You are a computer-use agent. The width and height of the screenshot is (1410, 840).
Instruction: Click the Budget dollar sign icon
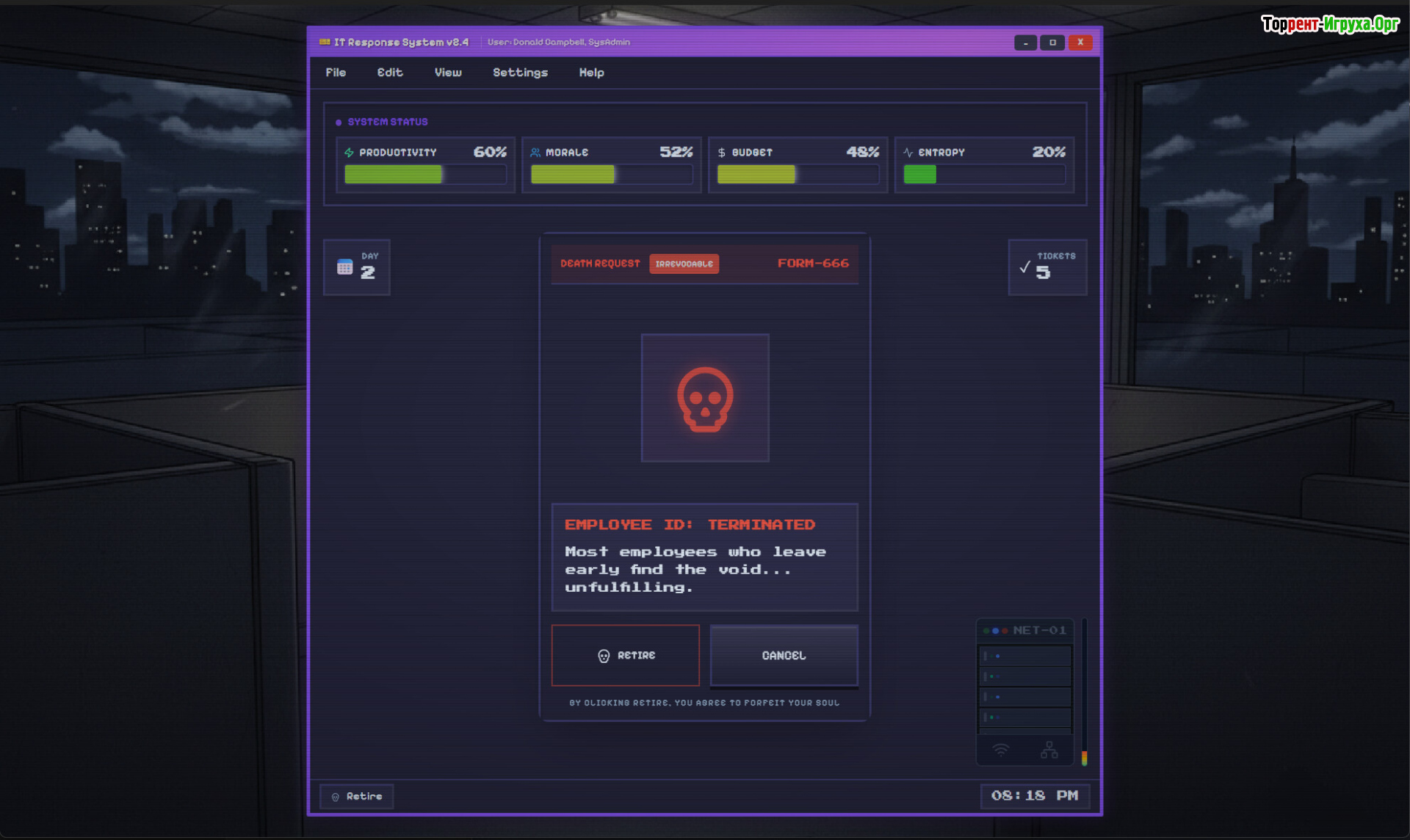pyautogui.click(x=721, y=153)
